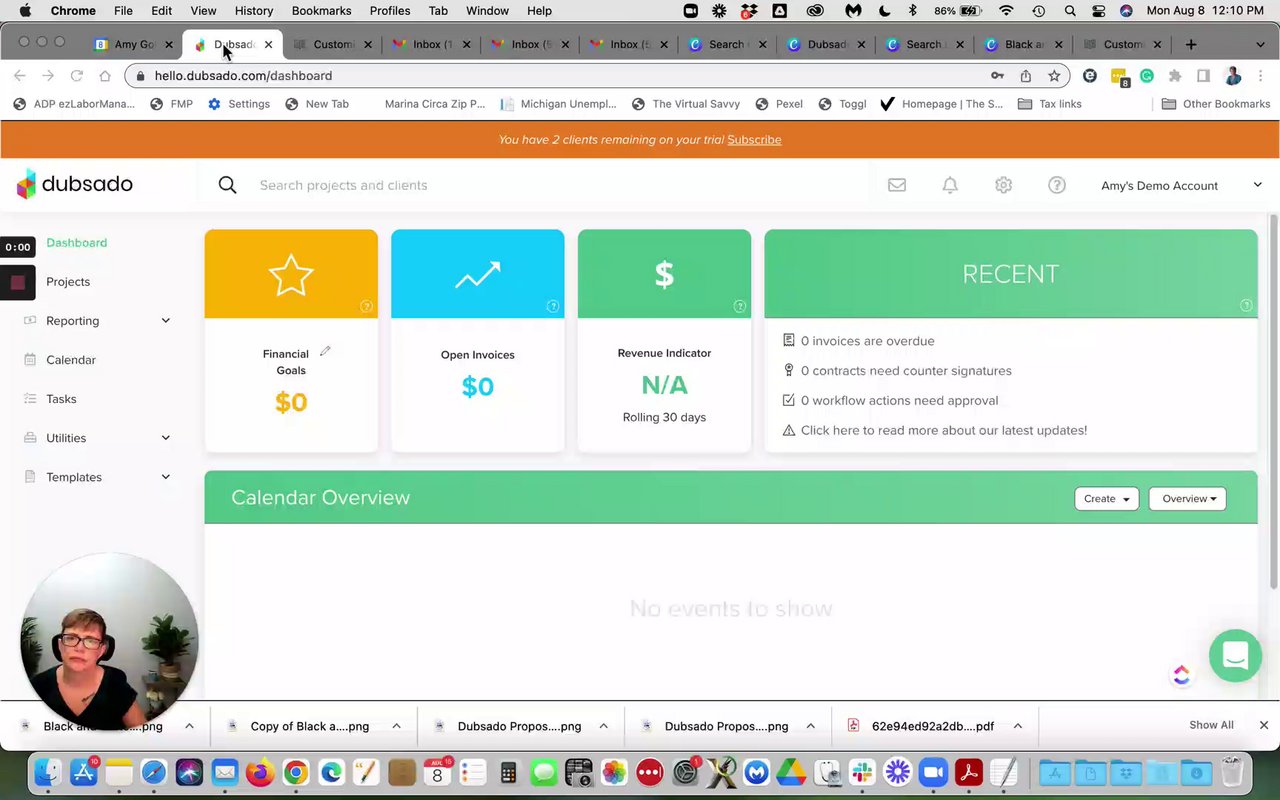Open the Overview dropdown
The height and width of the screenshot is (800, 1280).
coord(1188,499)
